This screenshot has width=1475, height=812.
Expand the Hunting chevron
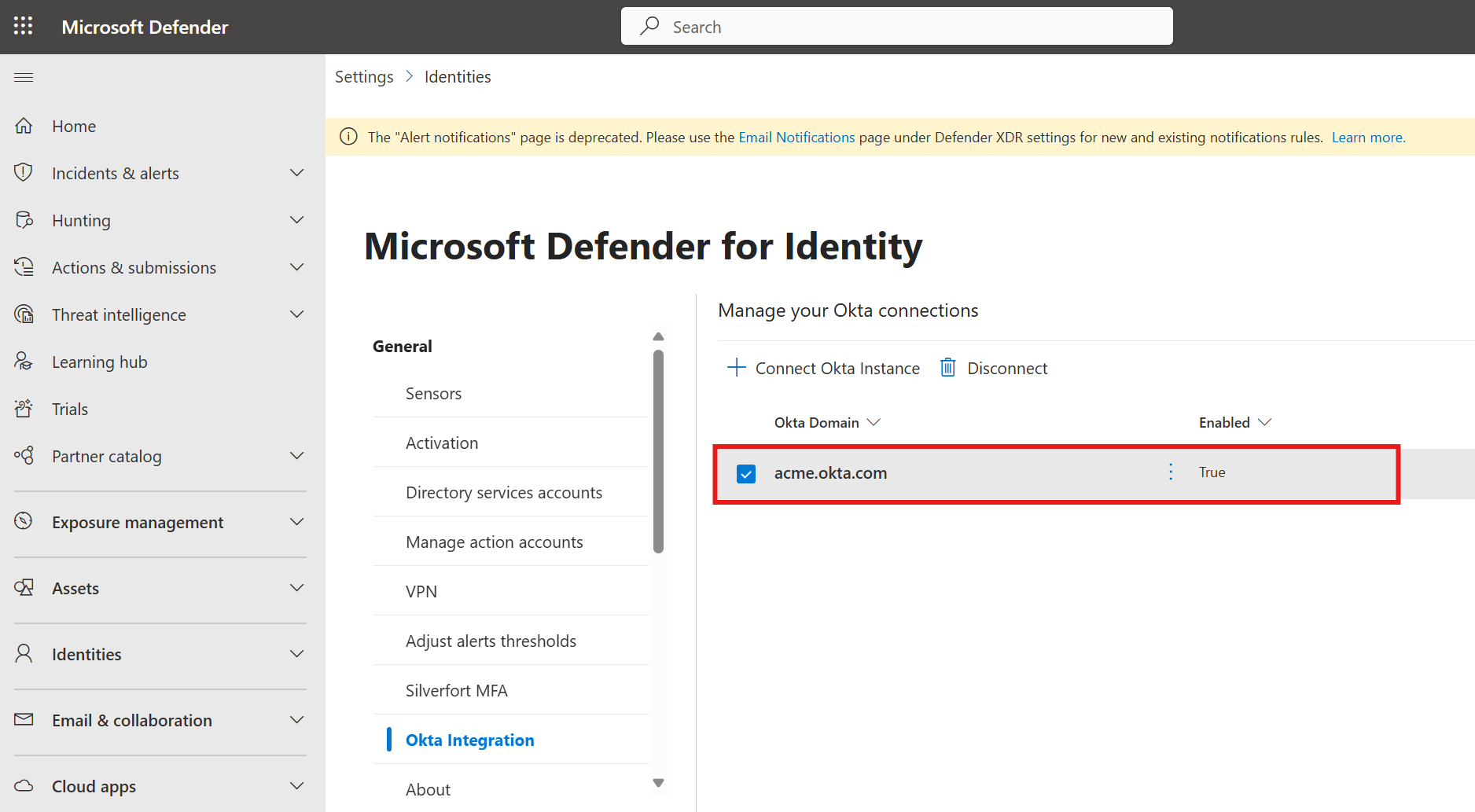tap(296, 220)
